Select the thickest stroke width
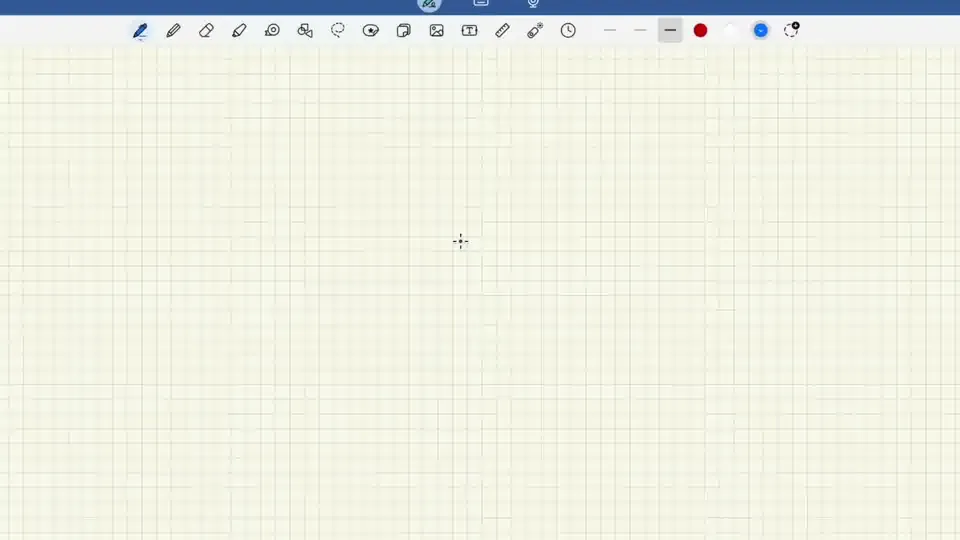 pyautogui.click(x=670, y=31)
